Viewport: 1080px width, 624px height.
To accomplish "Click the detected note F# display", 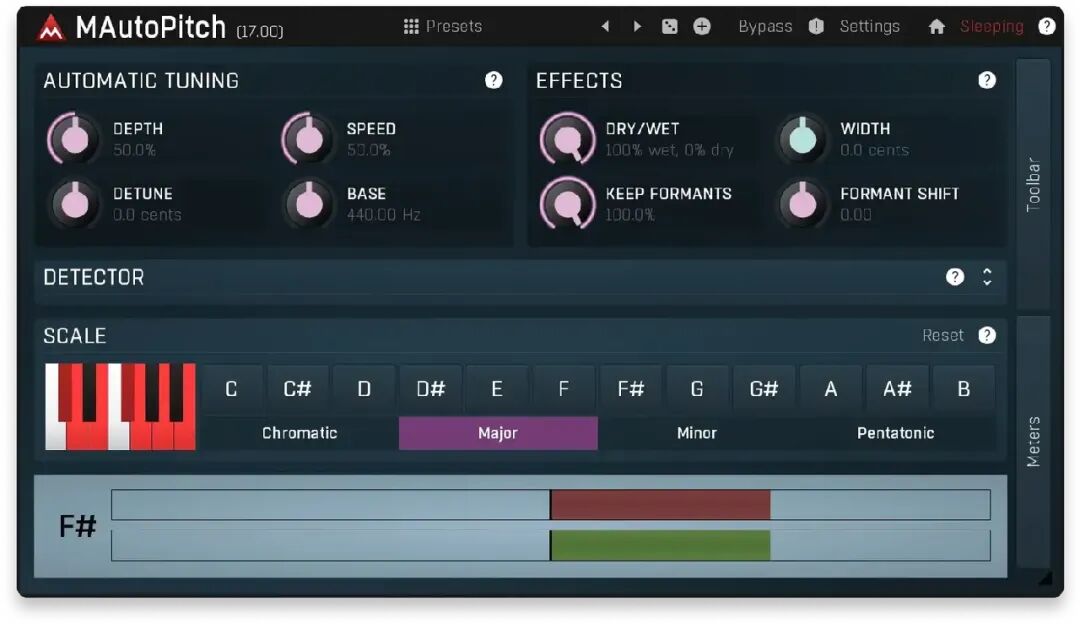I will 77,527.
